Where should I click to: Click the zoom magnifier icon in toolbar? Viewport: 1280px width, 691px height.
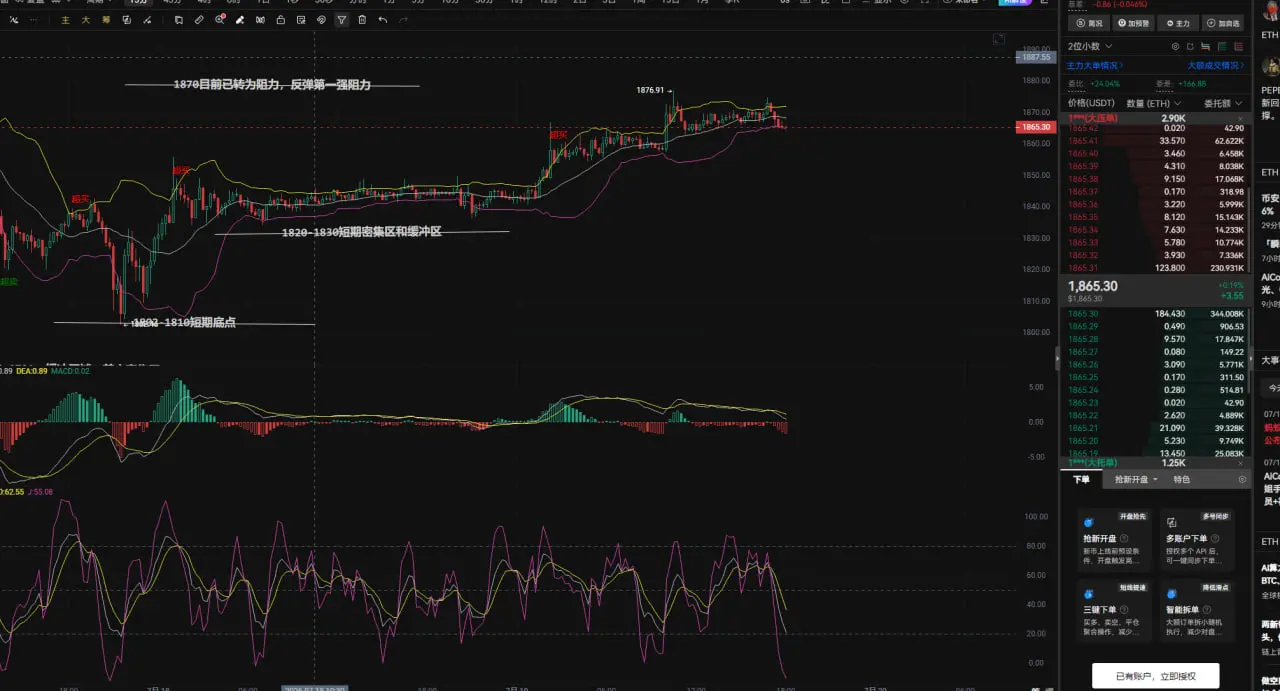point(219,20)
